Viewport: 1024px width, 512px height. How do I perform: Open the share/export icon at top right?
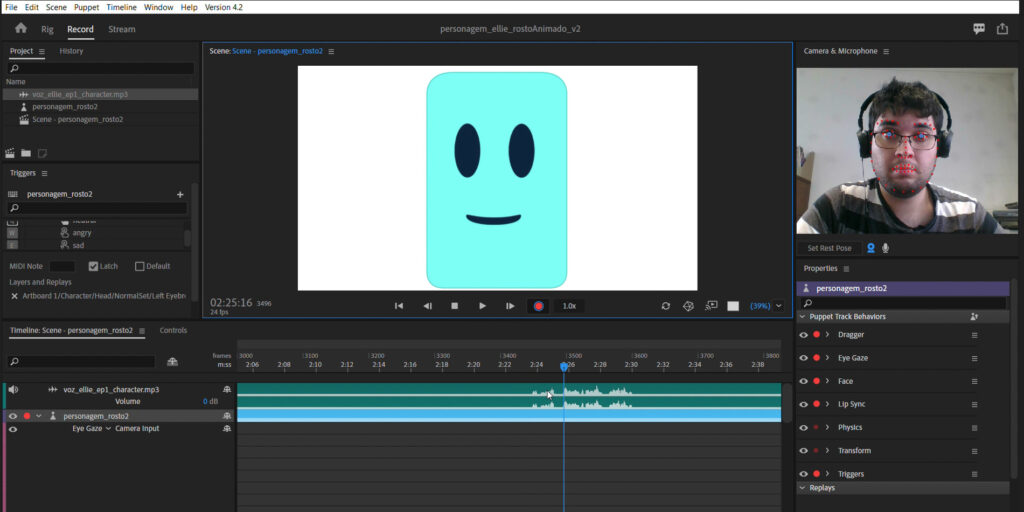tap(1002, 29)
